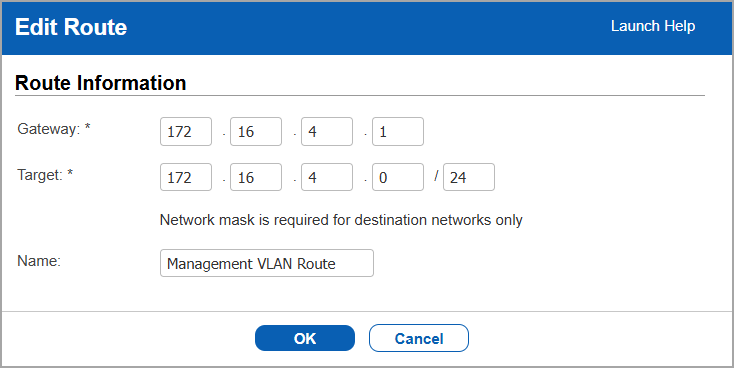Click the Gateway first octet field showing 172
This screenshot has height=368, width=734.
pyautogui.click(x=186, y=132)
